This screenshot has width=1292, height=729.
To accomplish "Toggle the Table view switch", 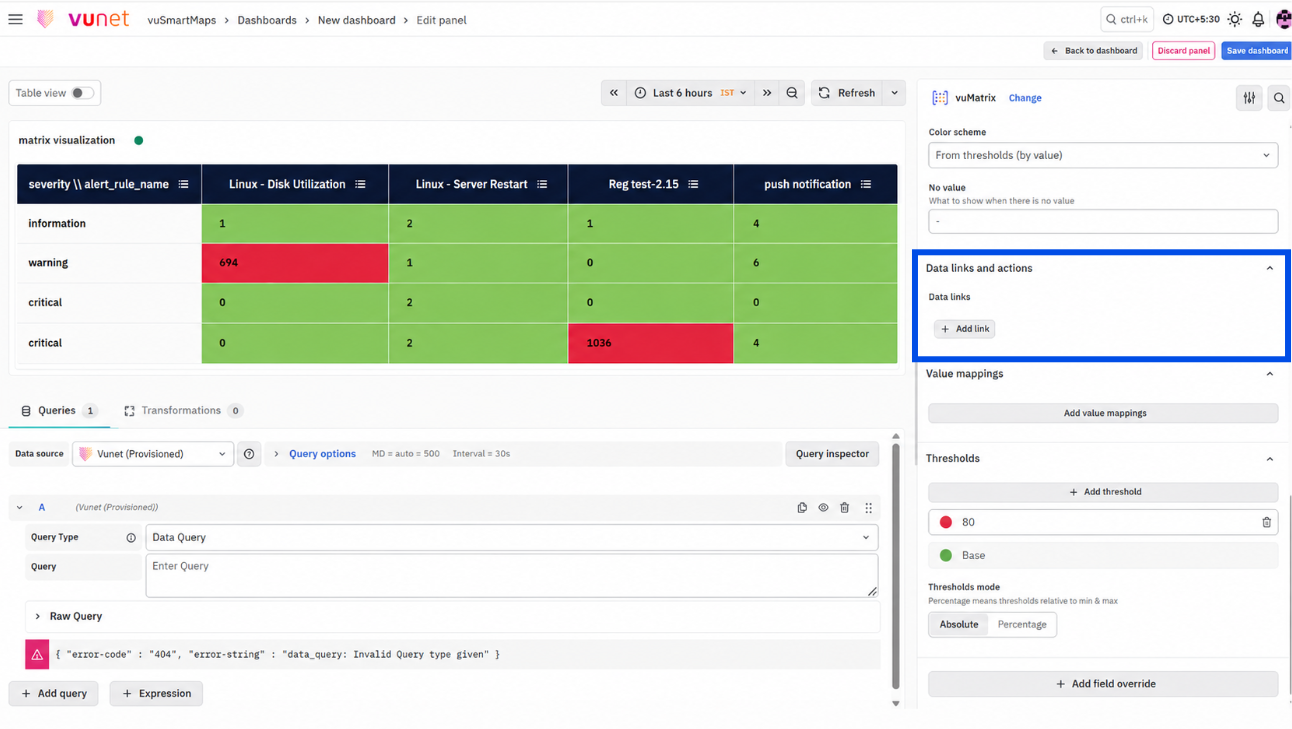I will [x=82, y=93].
